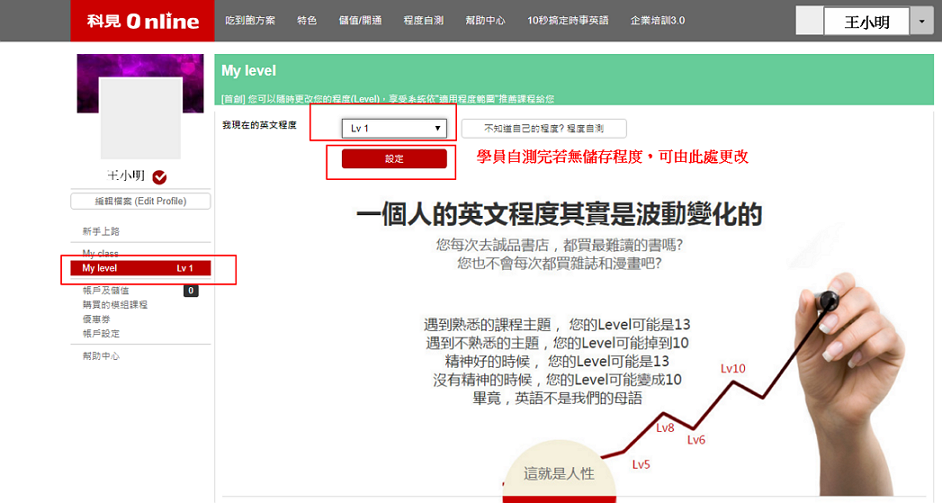942x503 pixels.
Task: Click the Lv10 label on the chart
Action: coord(733,368)
